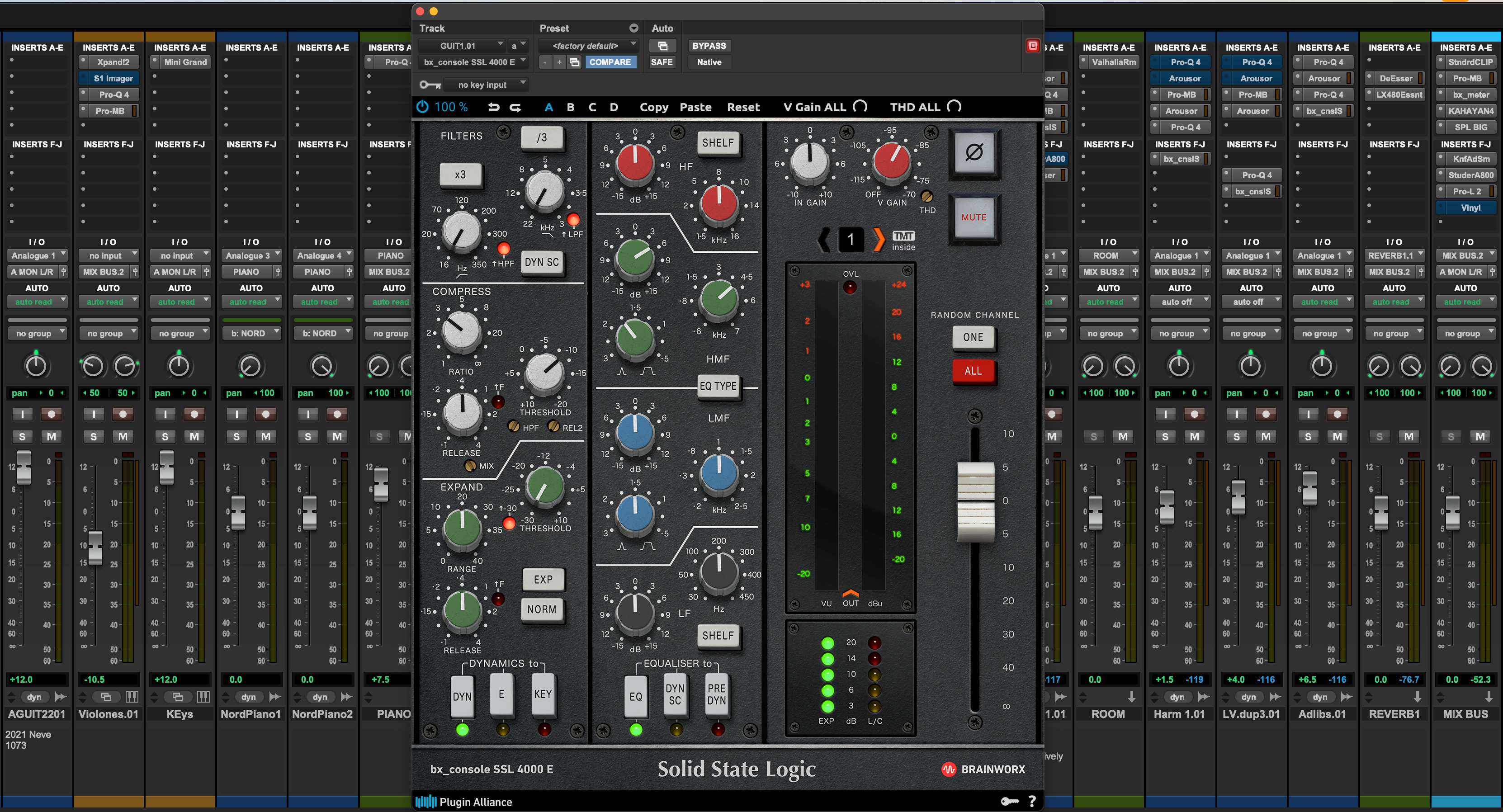Select settings slot A

(x=548, y=107)
